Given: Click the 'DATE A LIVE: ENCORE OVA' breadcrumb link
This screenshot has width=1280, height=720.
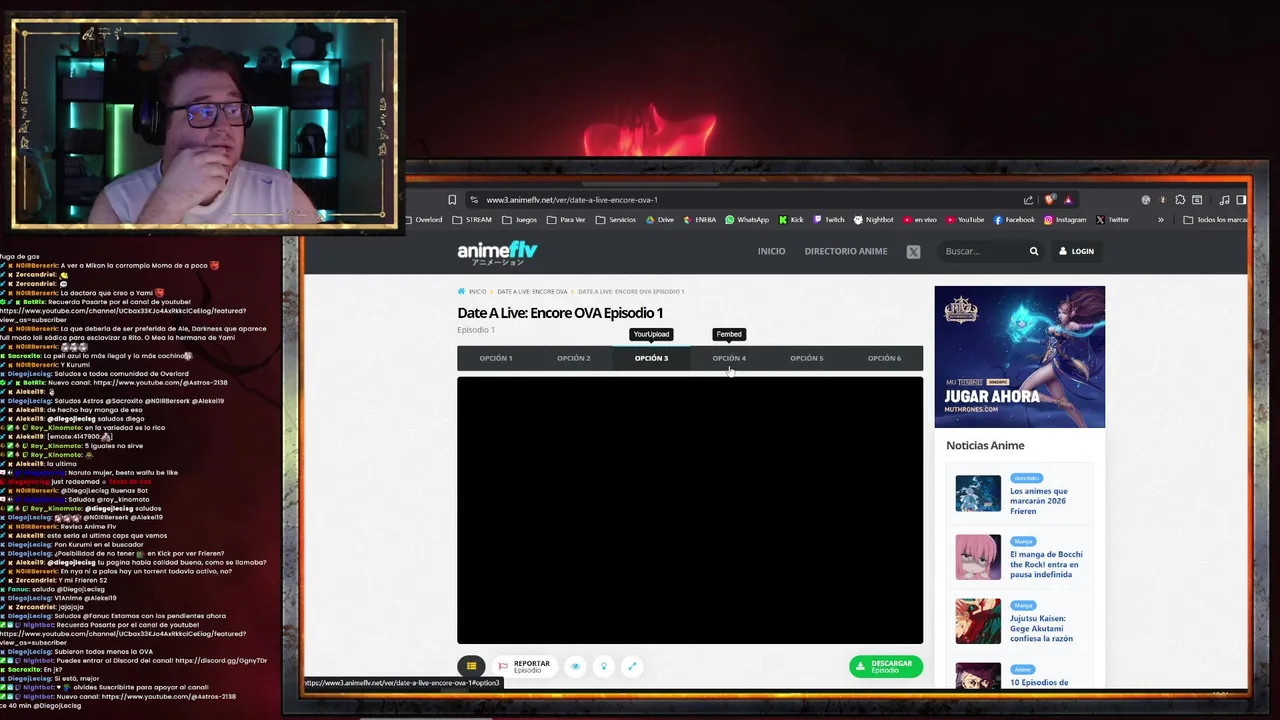Looking at the screenshot, I should pyautogui.click(x=532, y=292).
